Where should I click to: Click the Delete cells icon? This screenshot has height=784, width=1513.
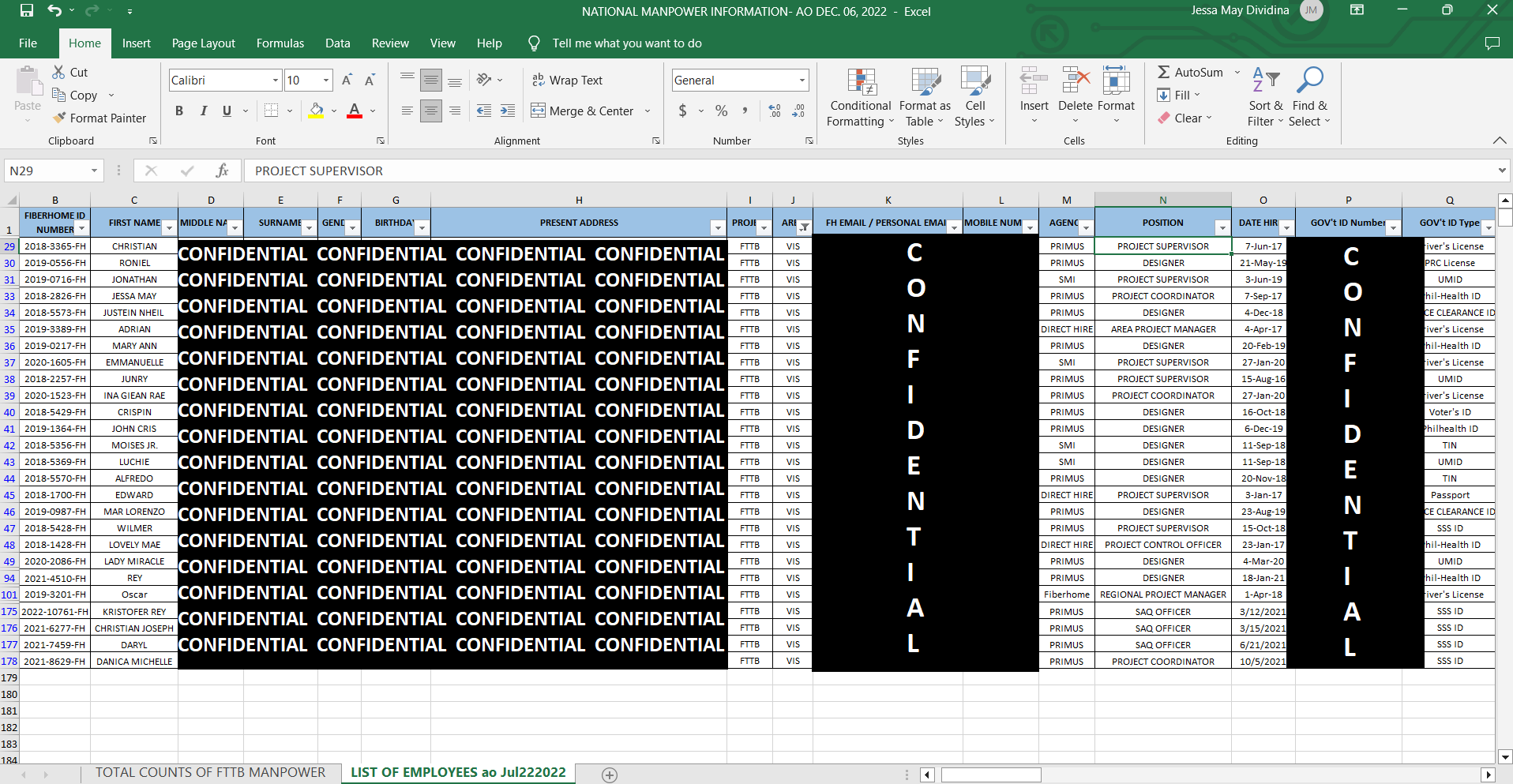coord(1076,81)
